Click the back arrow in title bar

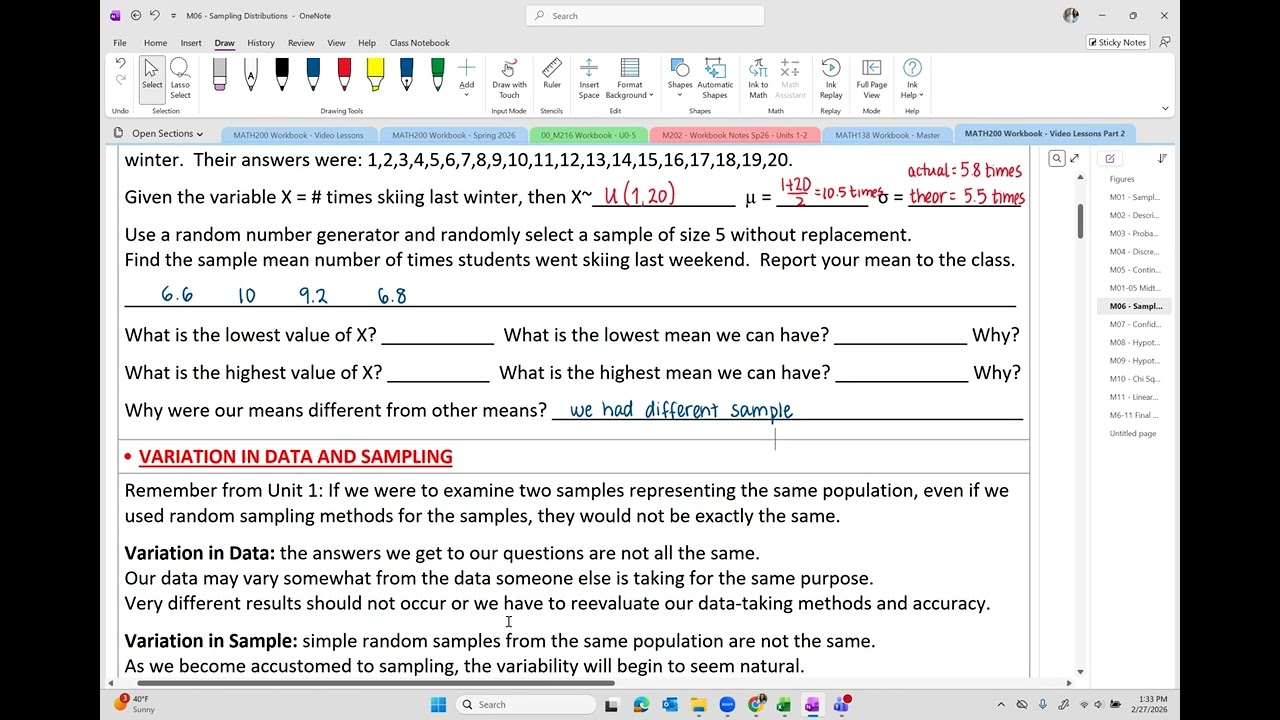(x=136, y=16)
